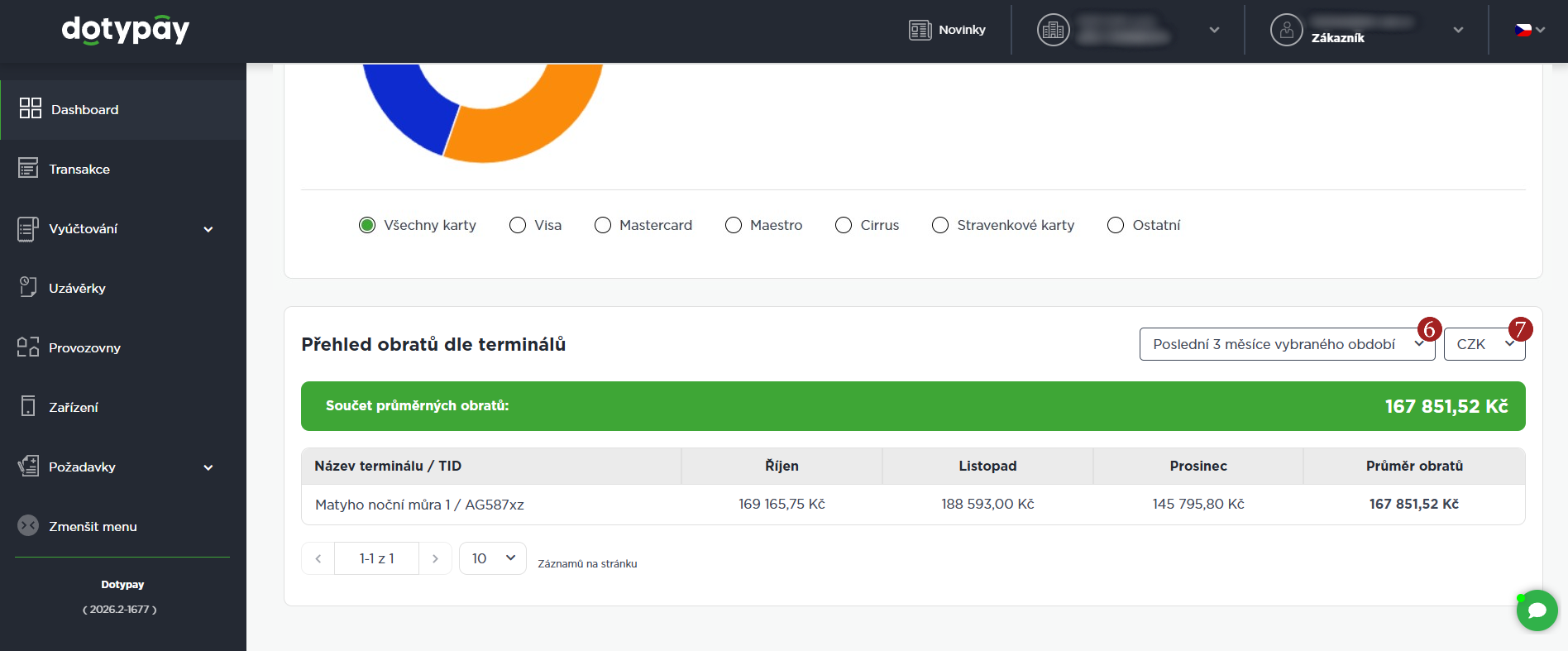
Task: Click the Uzávěrky icon in sidebar
Action: [28, 287]
